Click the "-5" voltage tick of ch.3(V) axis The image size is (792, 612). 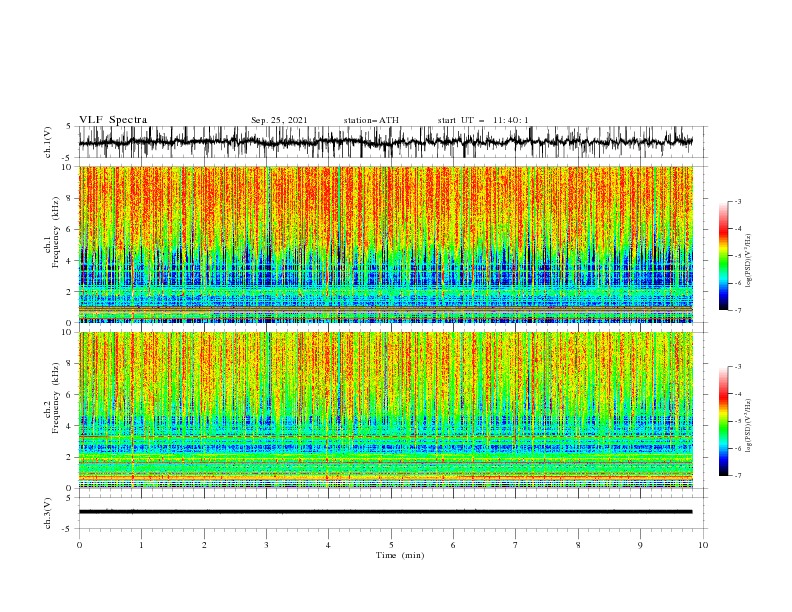68,529
